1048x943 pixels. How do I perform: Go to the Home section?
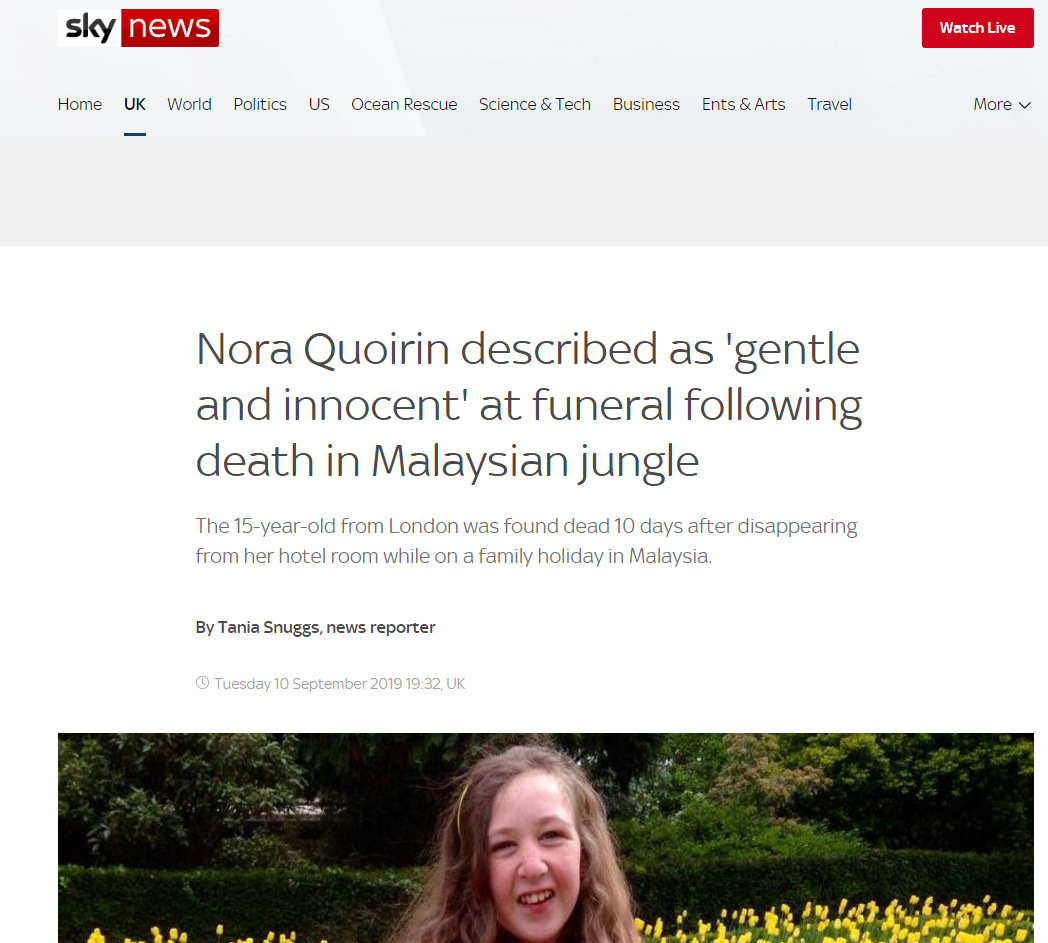coord(80,104)
